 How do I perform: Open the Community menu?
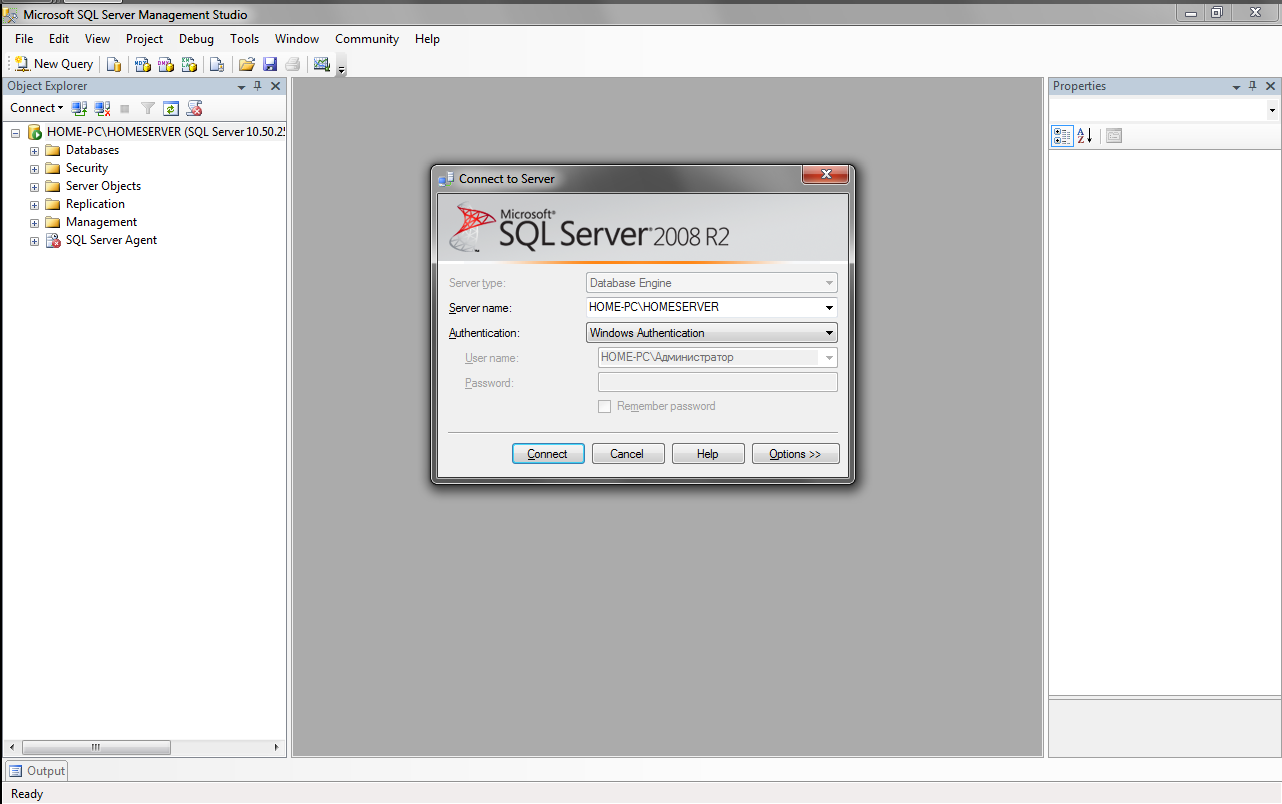(367, 39)
